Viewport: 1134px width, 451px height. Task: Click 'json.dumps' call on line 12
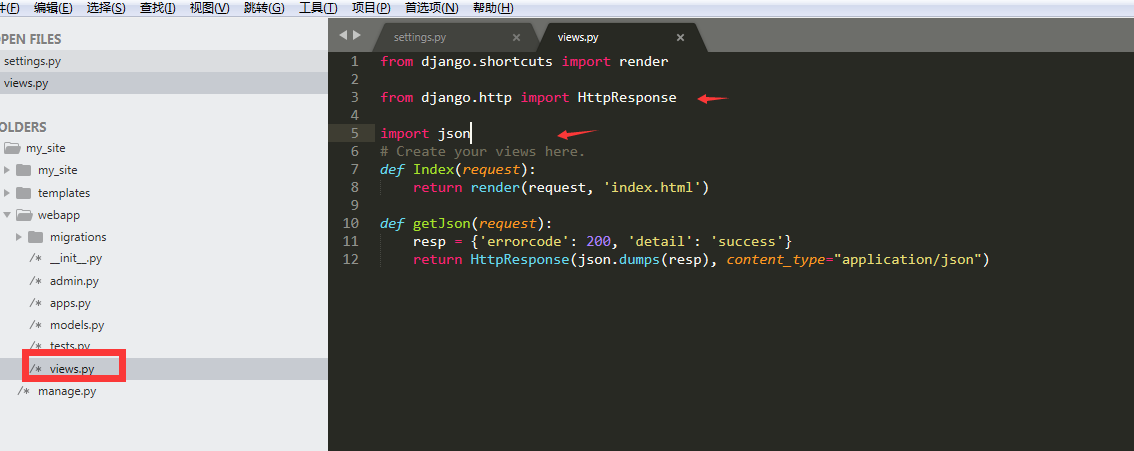[x=618, y=259]
